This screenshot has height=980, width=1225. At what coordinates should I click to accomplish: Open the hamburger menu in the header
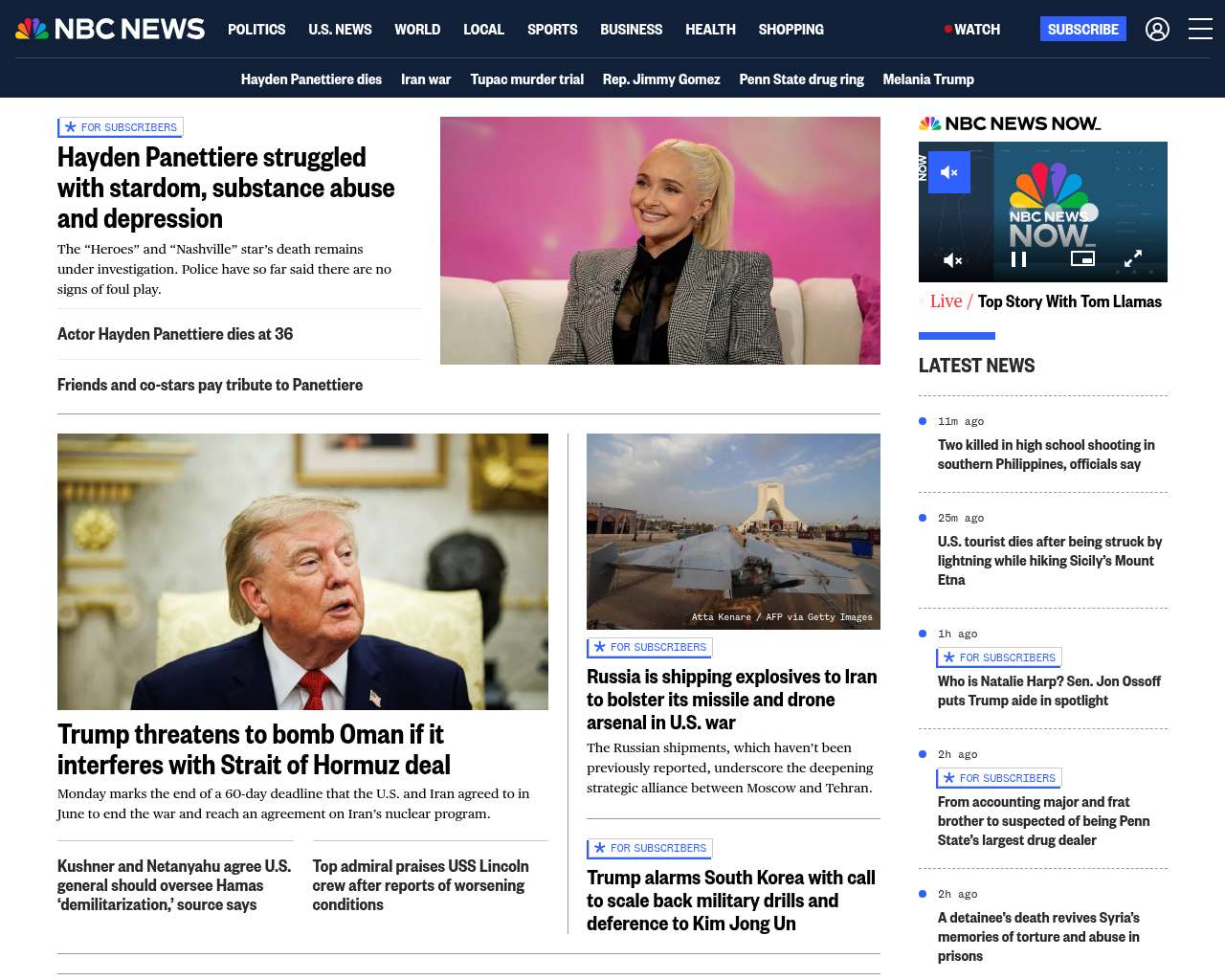1200,30
